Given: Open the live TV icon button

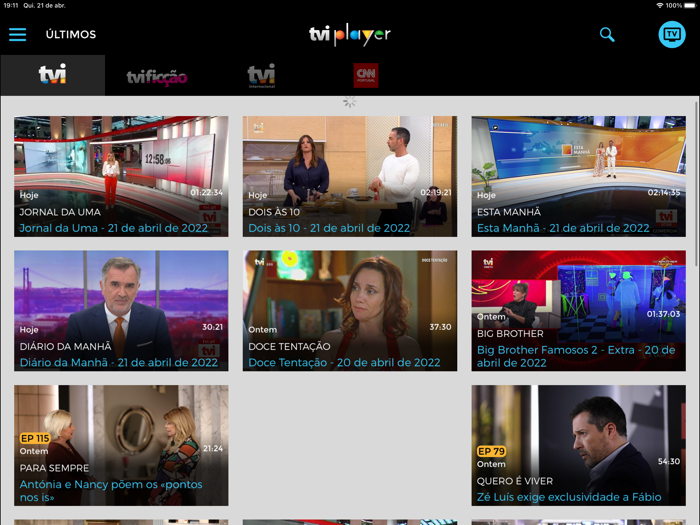Looking at the screenshot, I should pyautogui.click(x=672, y=34).
